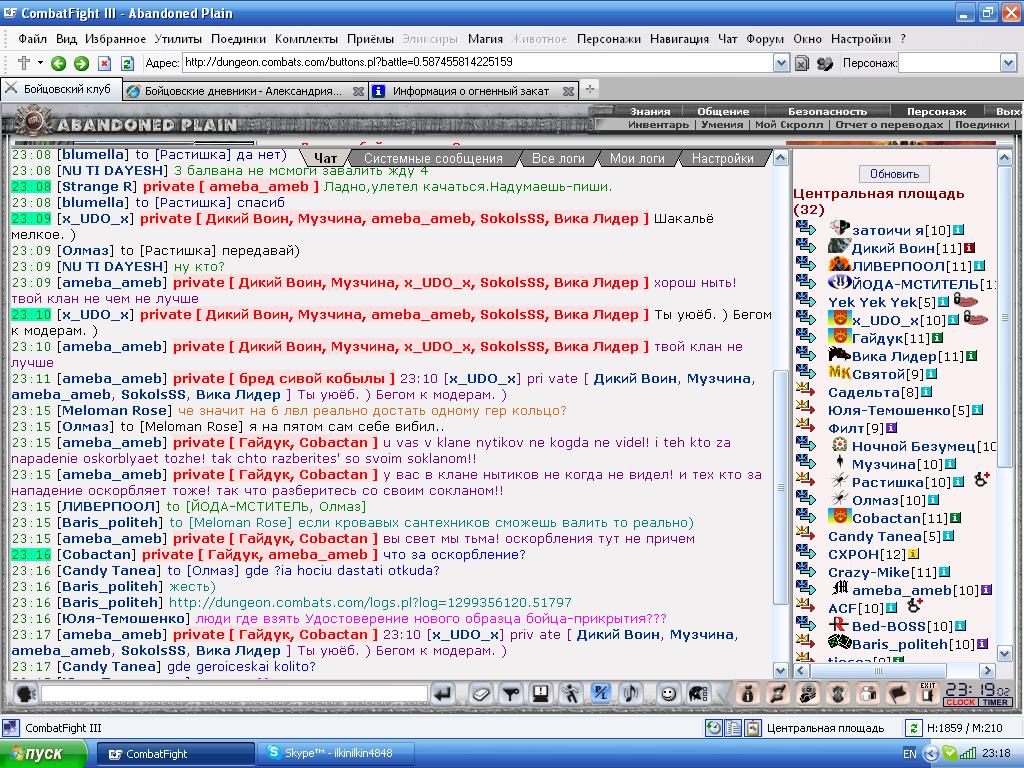Switch to Skype taskbar window
Screen dimensions: 1024x768
(334, 754)
